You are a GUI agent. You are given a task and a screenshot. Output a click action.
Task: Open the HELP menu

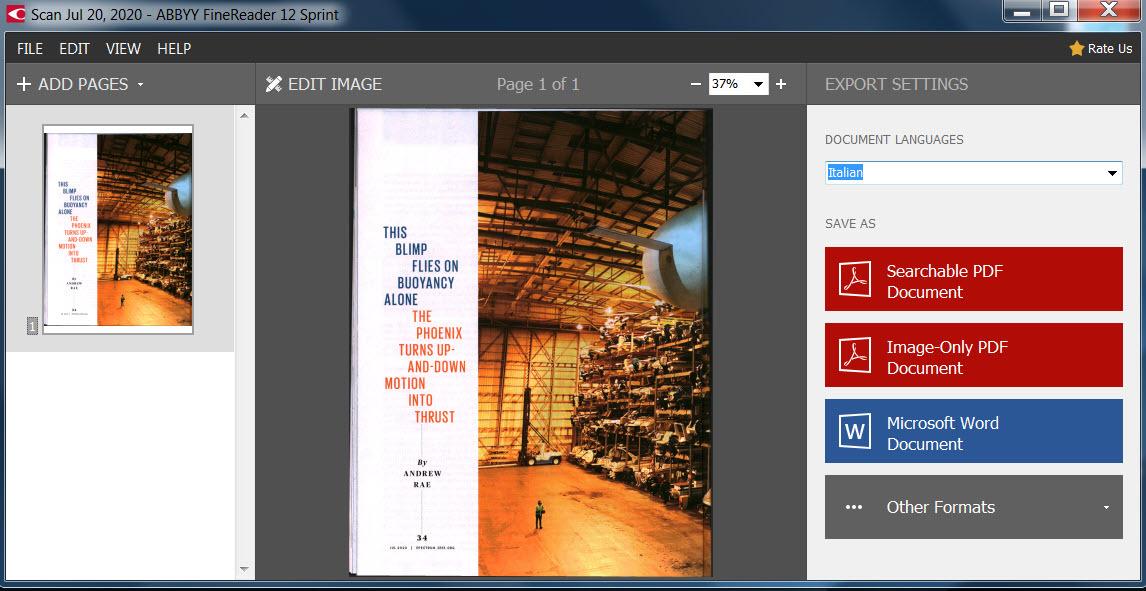174,48
